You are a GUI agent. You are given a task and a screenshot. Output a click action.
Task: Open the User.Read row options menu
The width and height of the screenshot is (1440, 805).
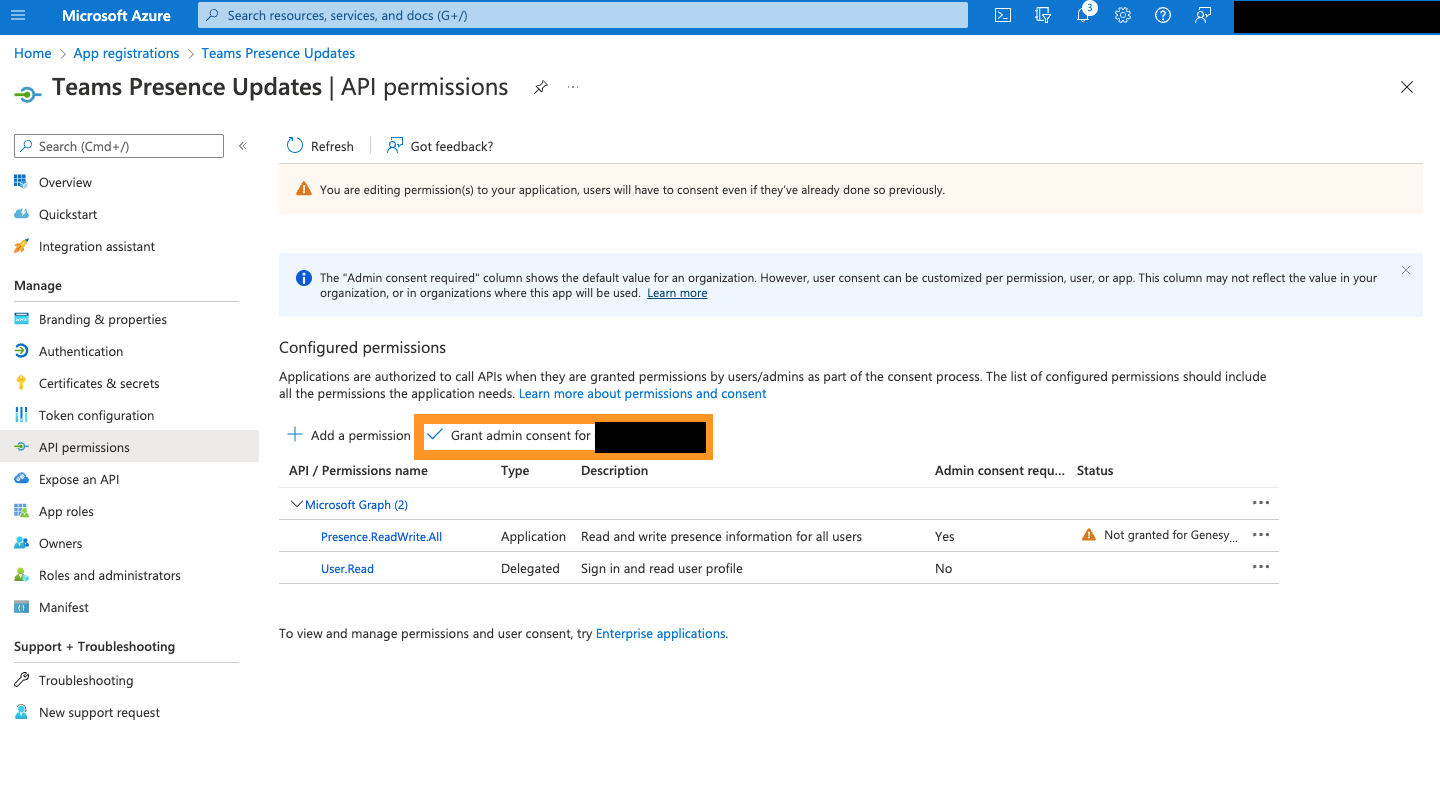point(1260,567)
